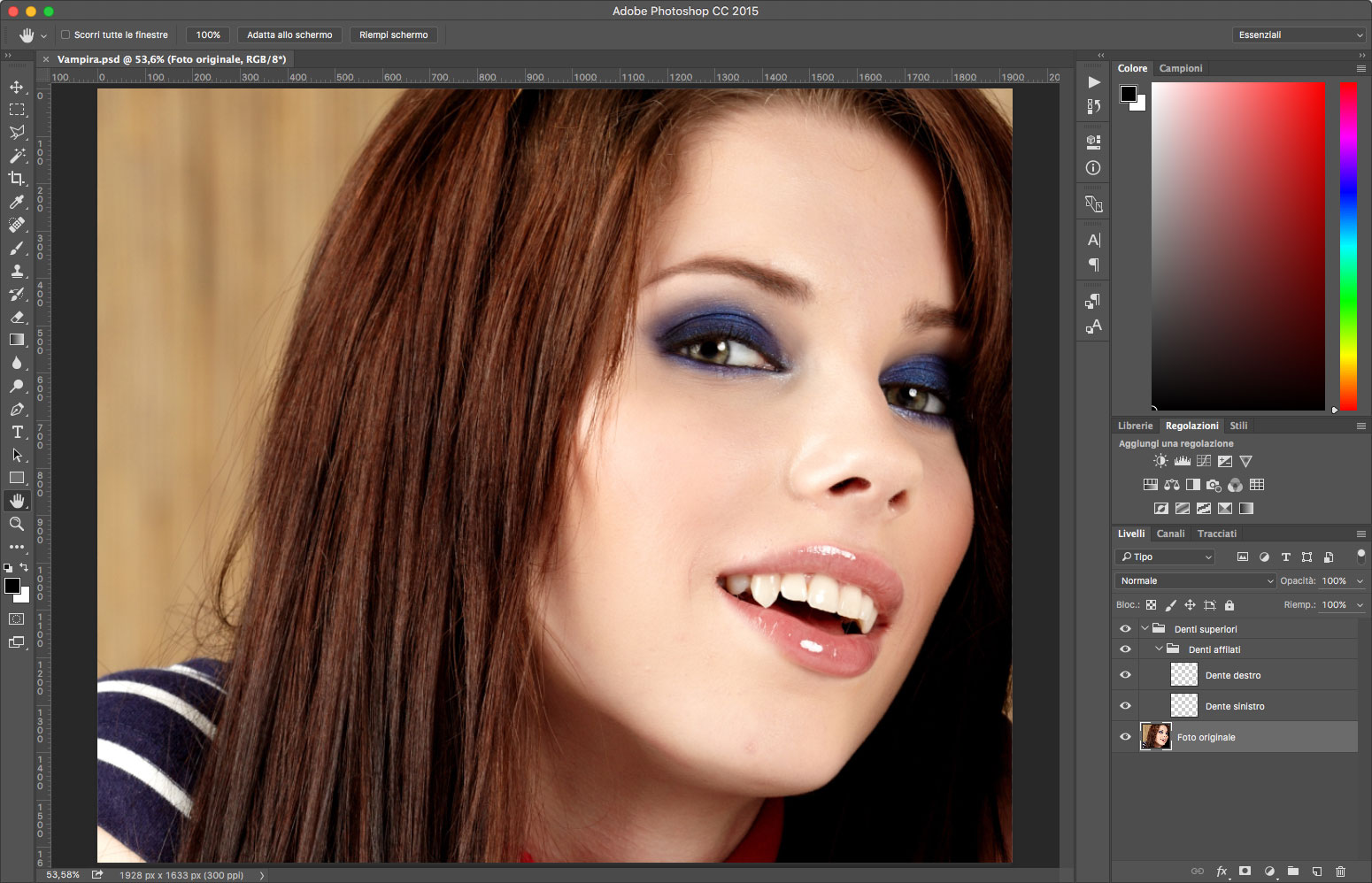Add a Levels adjustment

click(x=1182, y=461)
